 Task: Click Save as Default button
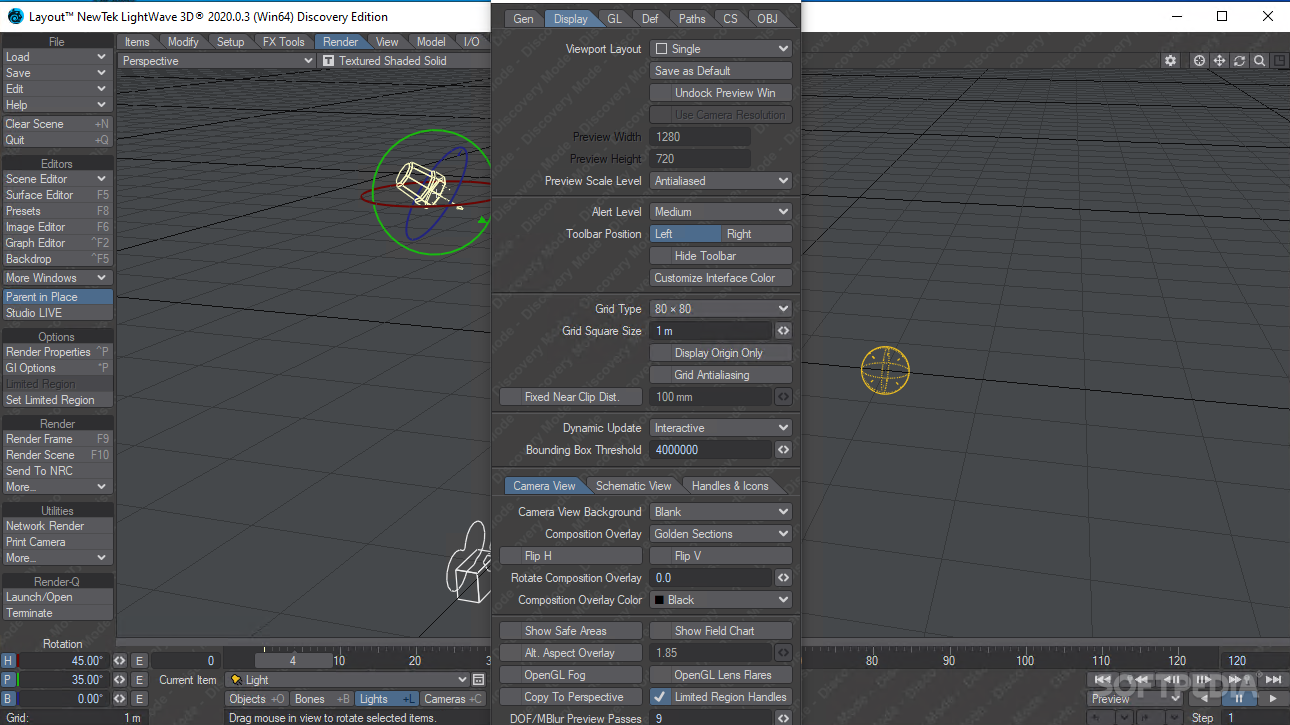coord(720,71)
